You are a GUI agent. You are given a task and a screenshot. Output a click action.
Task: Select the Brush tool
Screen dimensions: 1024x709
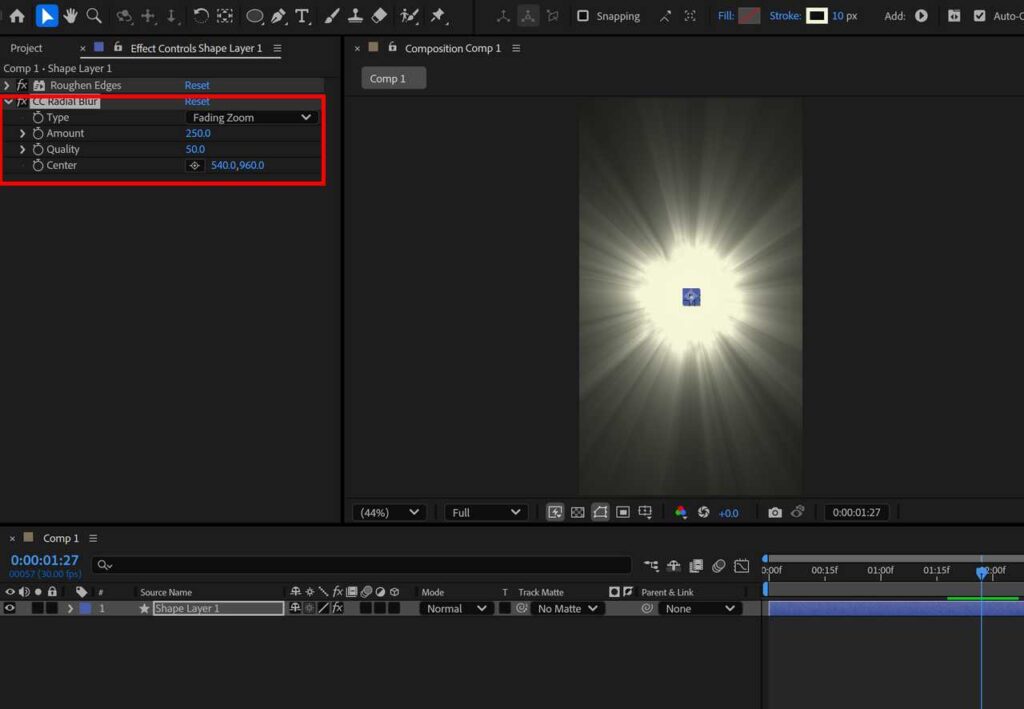(x=331, y=16)
